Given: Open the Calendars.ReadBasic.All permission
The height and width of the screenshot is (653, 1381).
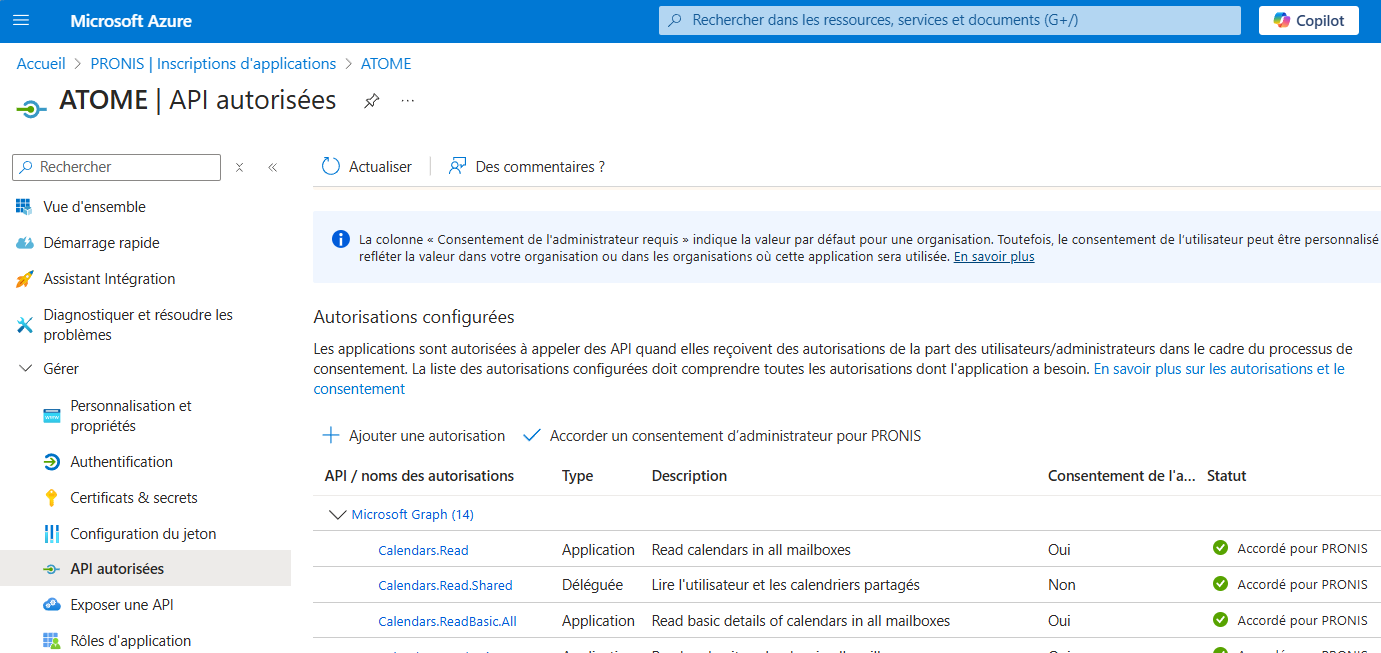Looking at the screenshot, I should pos(447,622).
